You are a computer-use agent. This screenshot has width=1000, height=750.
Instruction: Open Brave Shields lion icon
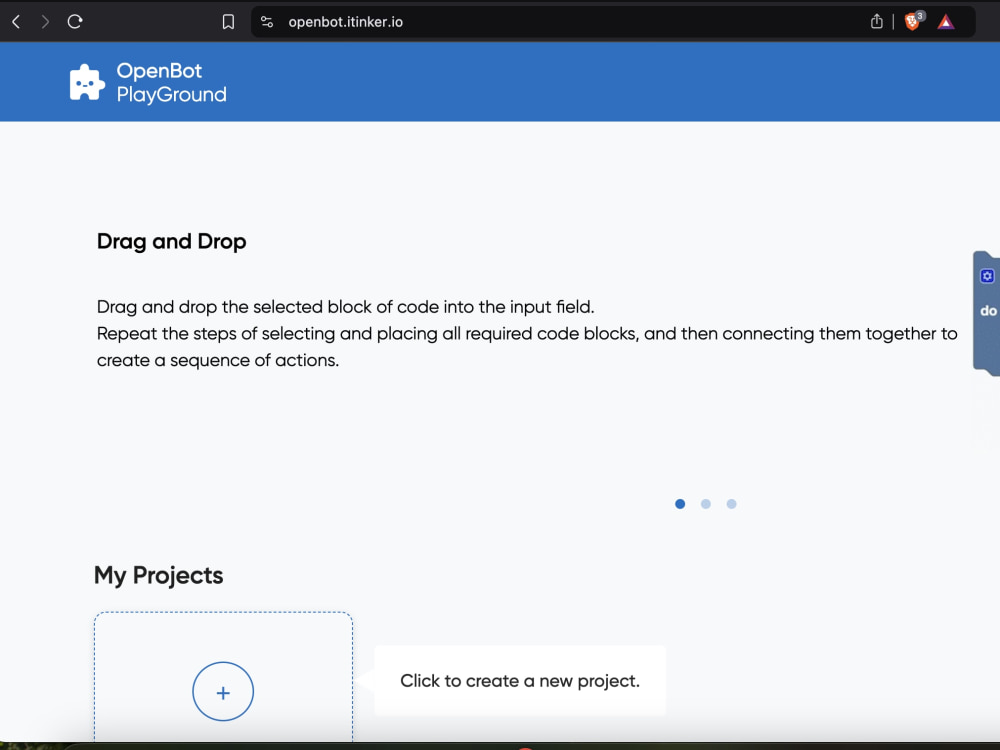(x=913, y=21)
